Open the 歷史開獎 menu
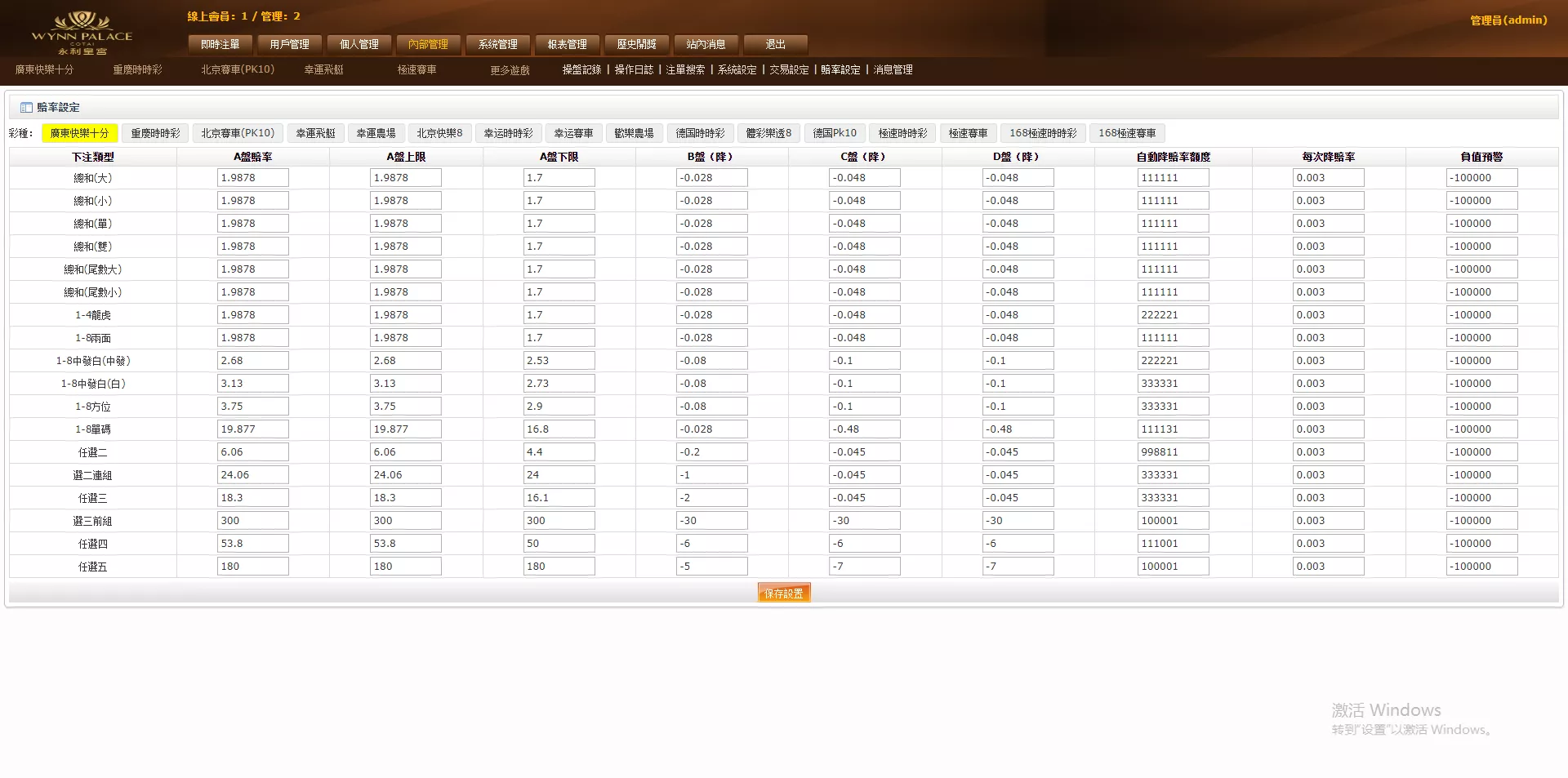This screenshot has height=778, width=1568. pos(637,44)
